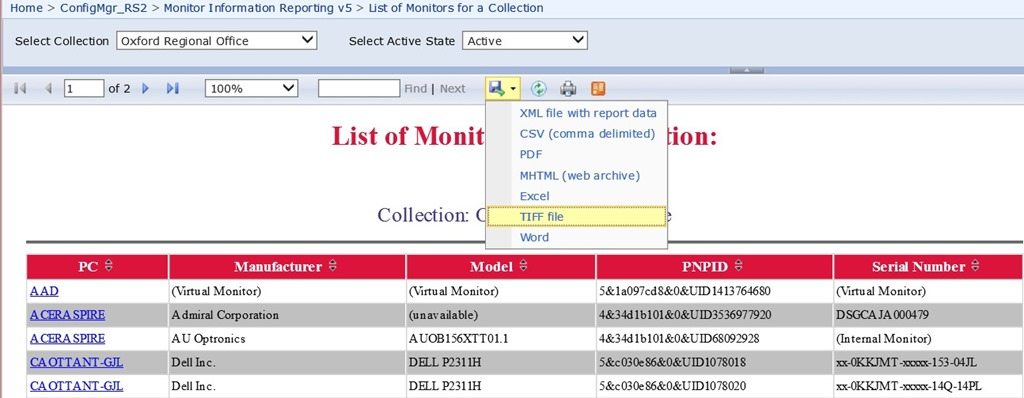Go to previous report page
The height and width of the screenshot is (398, 1024).
click(x=48, y=88)
